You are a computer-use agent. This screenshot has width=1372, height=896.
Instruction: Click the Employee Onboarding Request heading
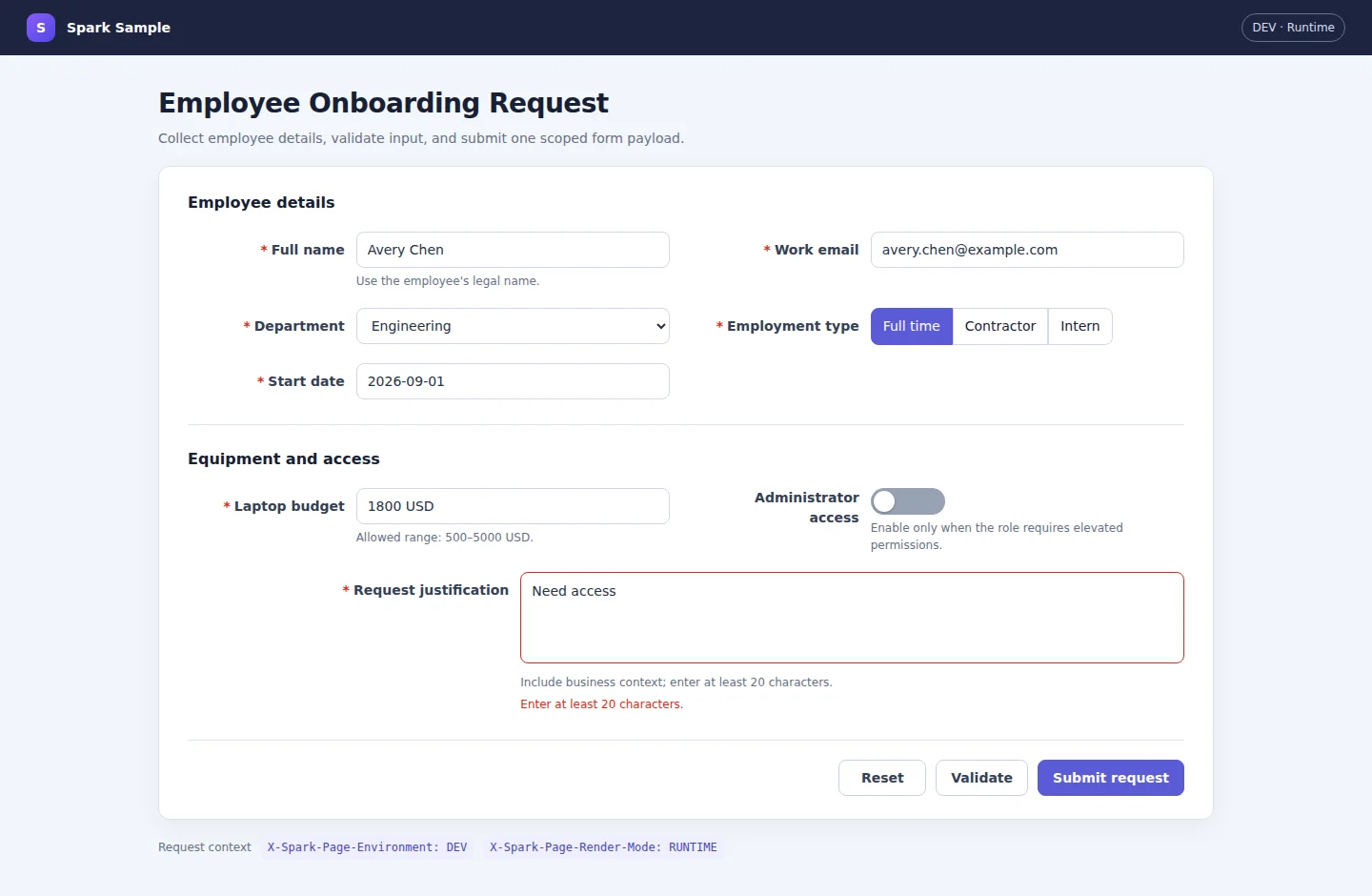[x=383, y=103]
